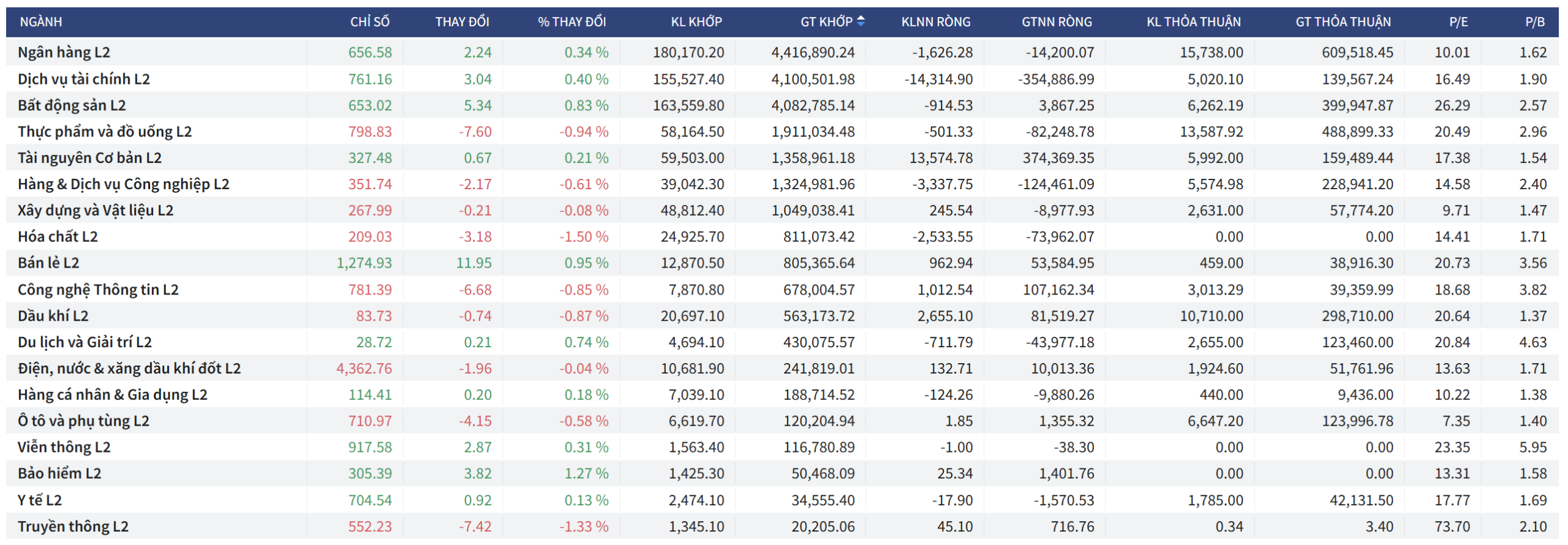The height and width of the screenshot is (545, 1568).
Task: Sort by GT THỎA THUẬN header
Action: click(1343, 22)
